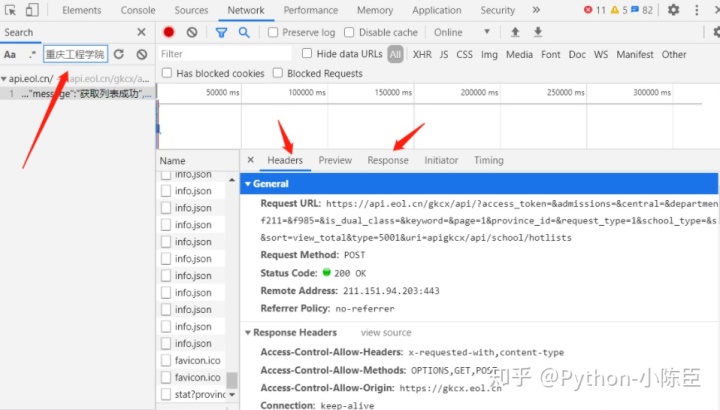The width and height of the screenshot is (720, 410).
Task: Click the yellow warning count badge
Action: (x=619, y=10)
